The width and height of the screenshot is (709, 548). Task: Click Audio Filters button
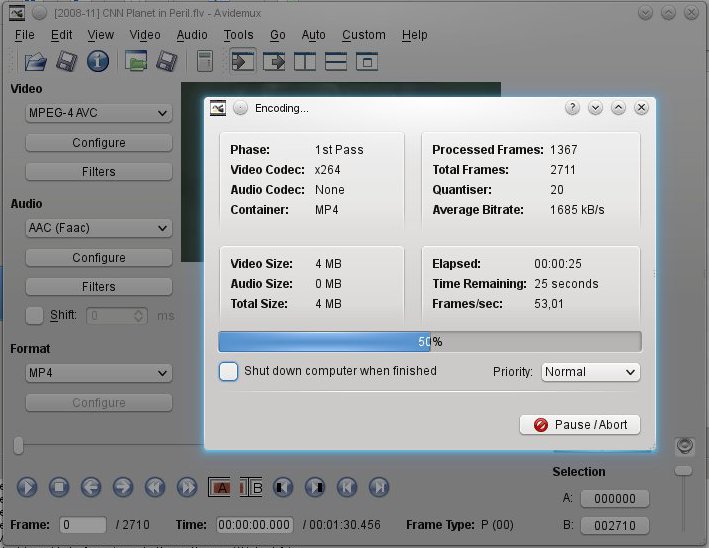pyautogui.click(x=99, y=287)
